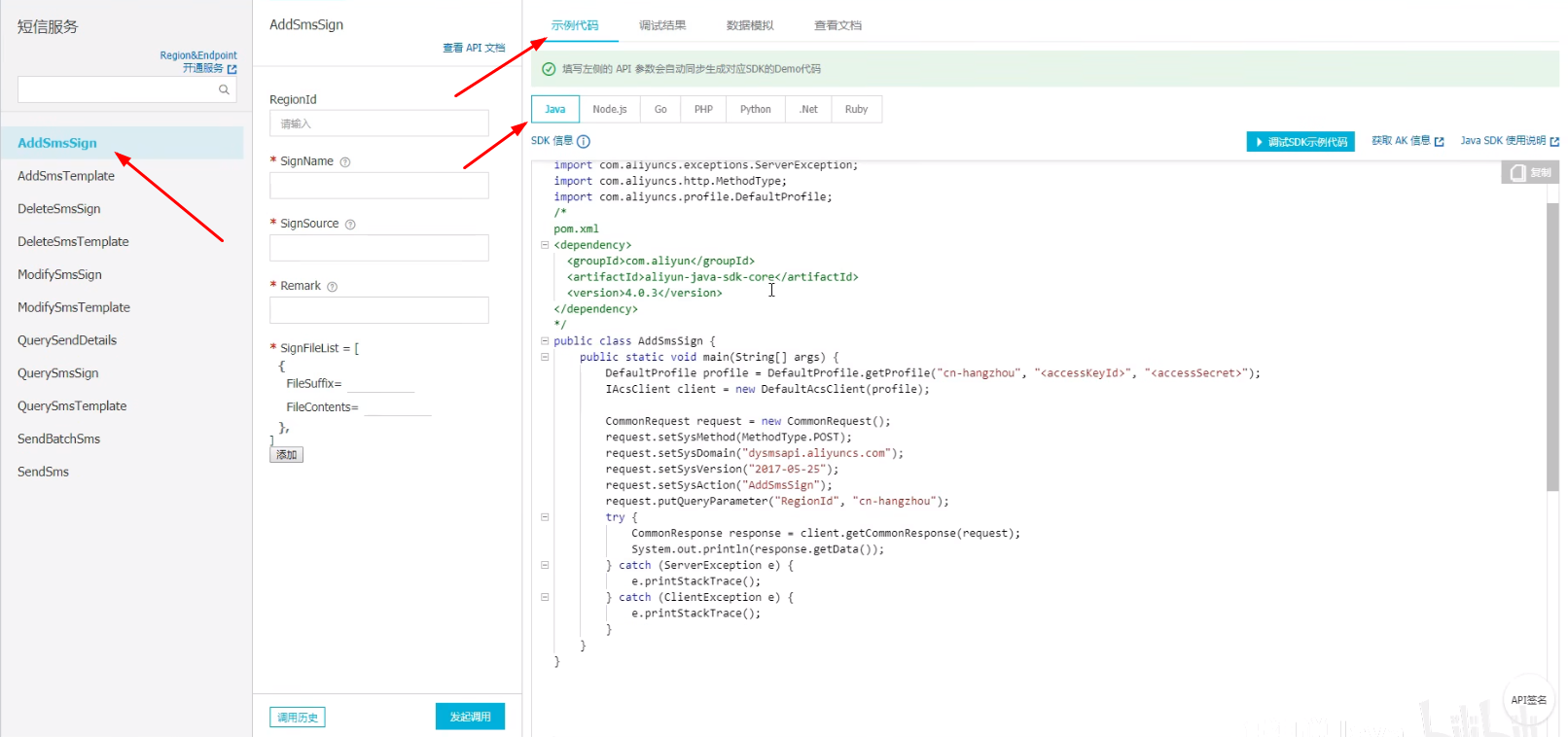Switch to the 示例代码 tab
Image resolution: width=1568 pixels, height=737 pixels.
tap(575, 25)
